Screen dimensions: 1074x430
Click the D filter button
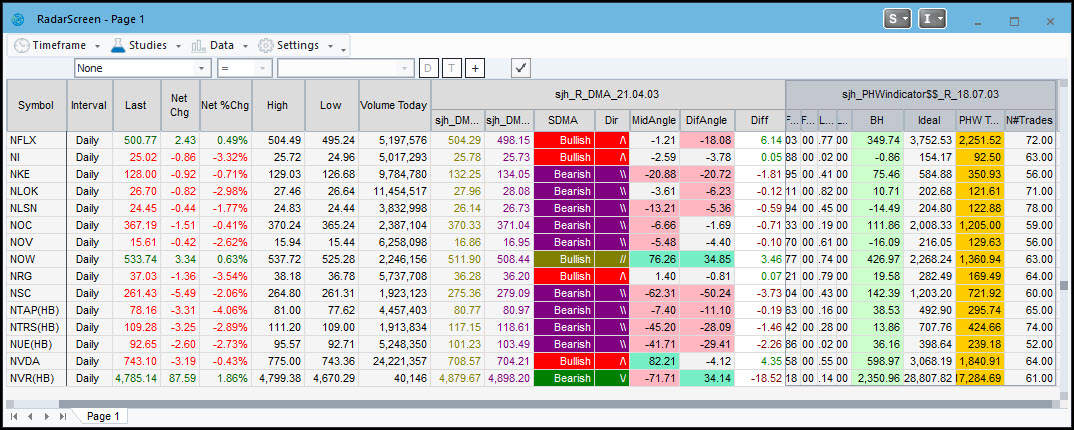428,68
